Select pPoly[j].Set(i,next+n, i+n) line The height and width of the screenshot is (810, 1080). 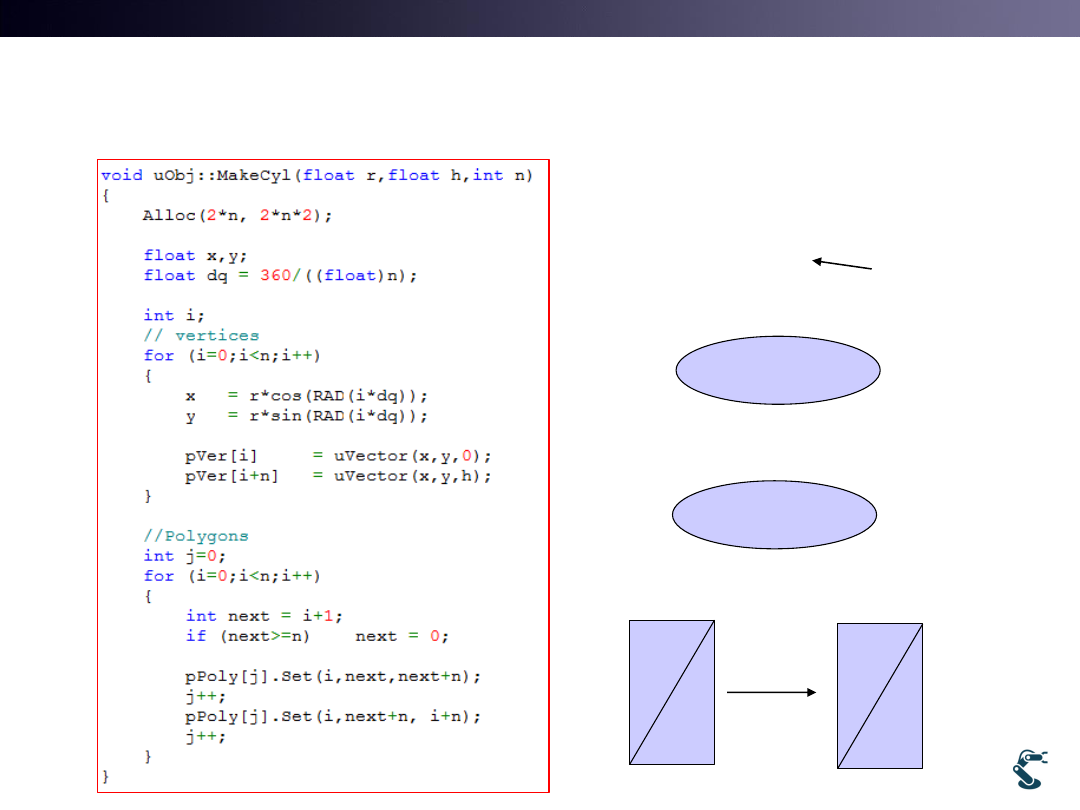pyautogui.click(x=333, y=716)
